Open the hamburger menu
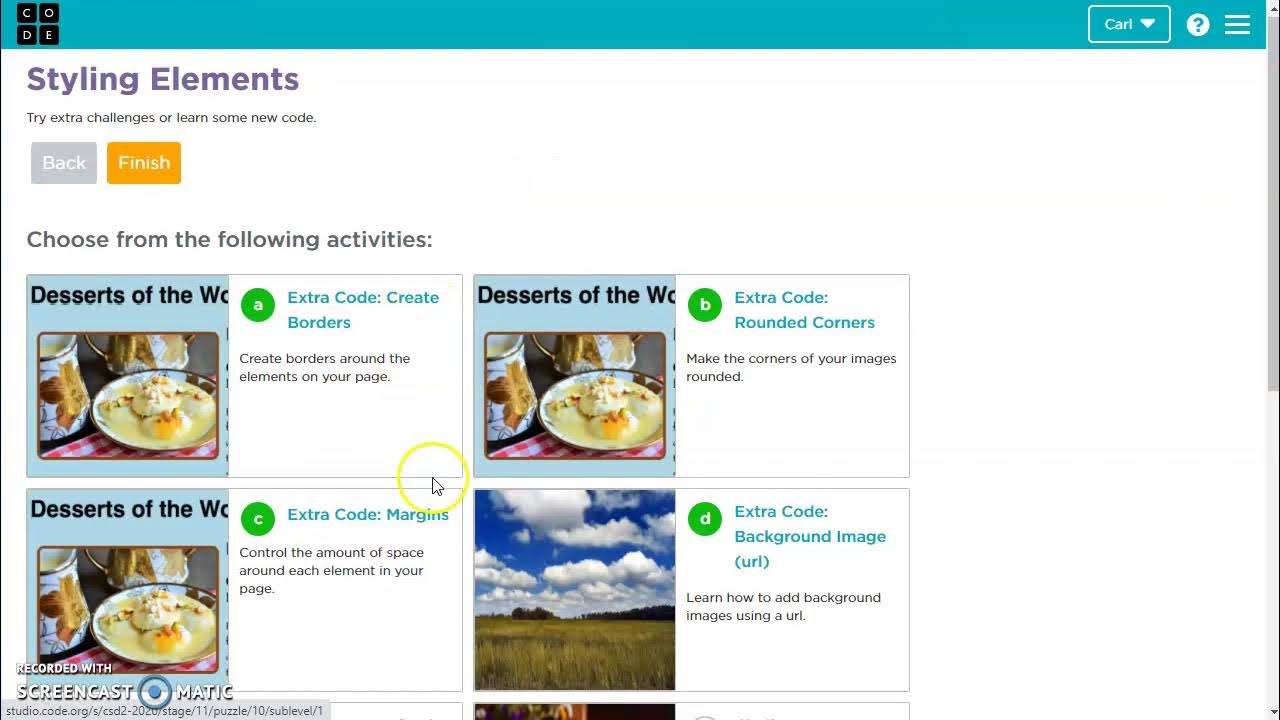The height and width of the screenshot is (720, 1280). tap(1237, 25)
